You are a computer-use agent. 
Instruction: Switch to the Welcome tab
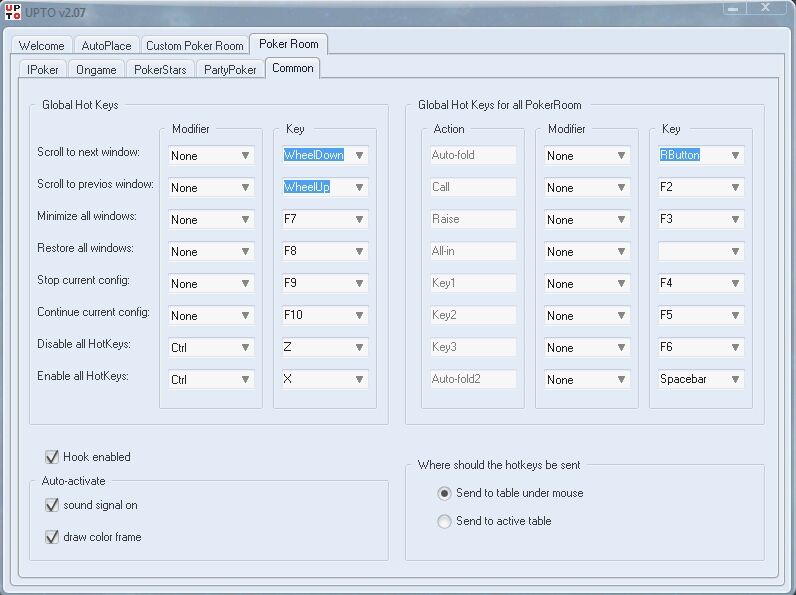(x=42, y=46)
